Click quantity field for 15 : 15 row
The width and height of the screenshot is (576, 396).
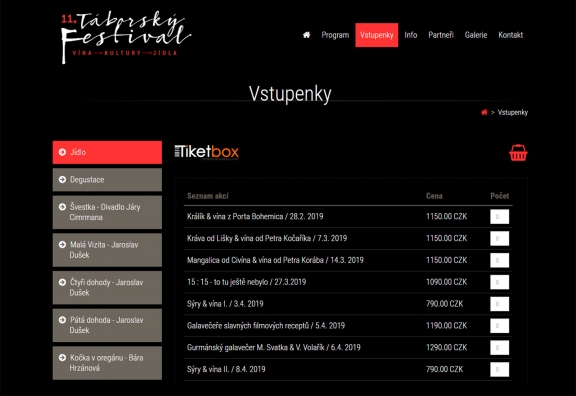pos(500,282)
